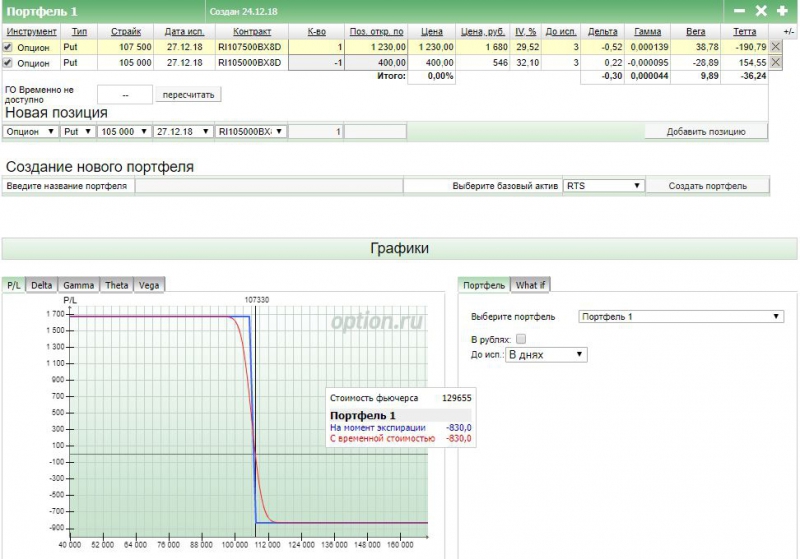Expand the "Выберите портфель" dropdown
Viewport: 800px width, 559px height.
coord(681,317)
